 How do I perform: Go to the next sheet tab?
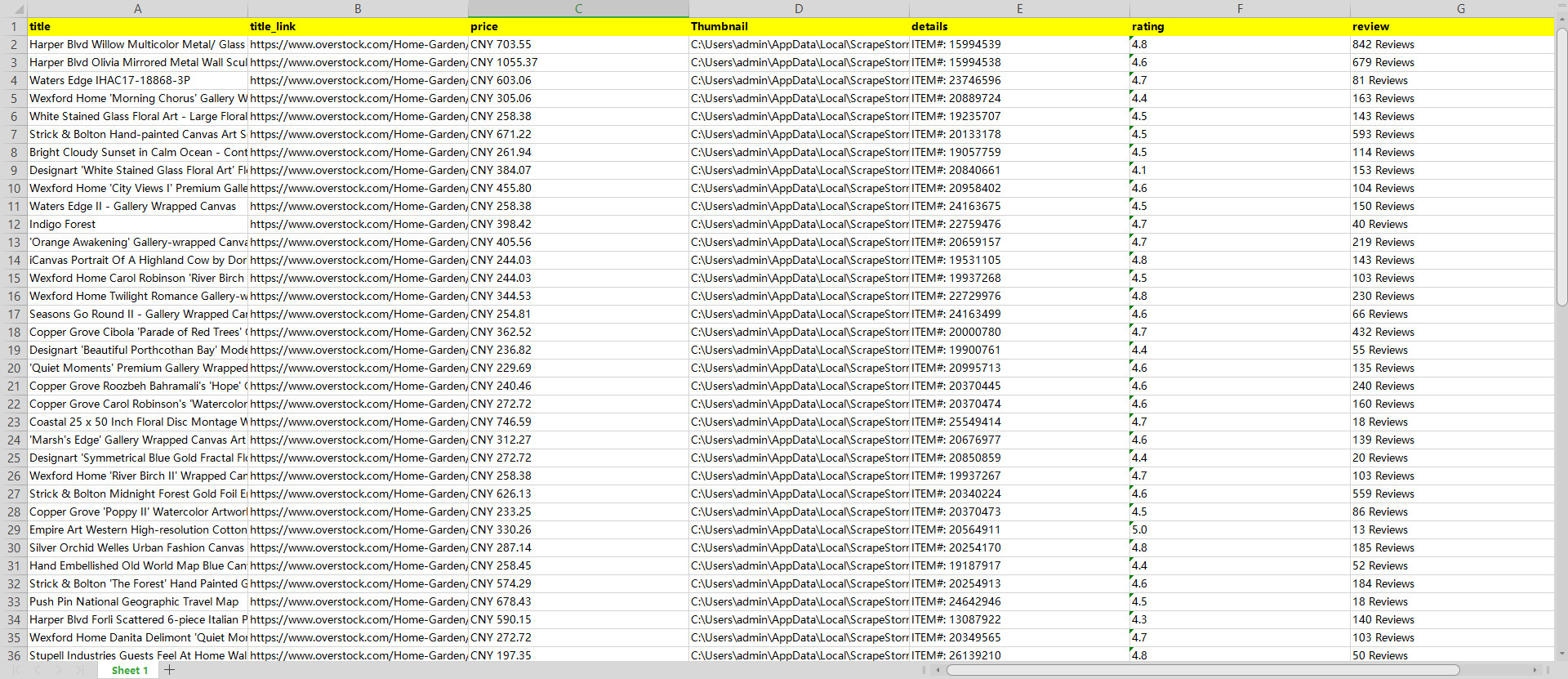click(58, 670)
